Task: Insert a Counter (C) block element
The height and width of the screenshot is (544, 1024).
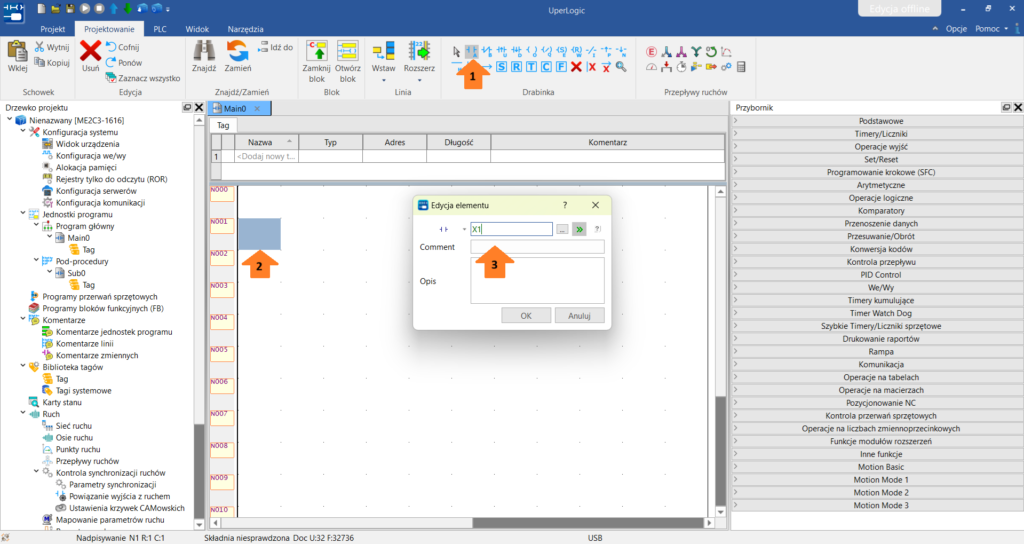Action: [x=546, y=67]
